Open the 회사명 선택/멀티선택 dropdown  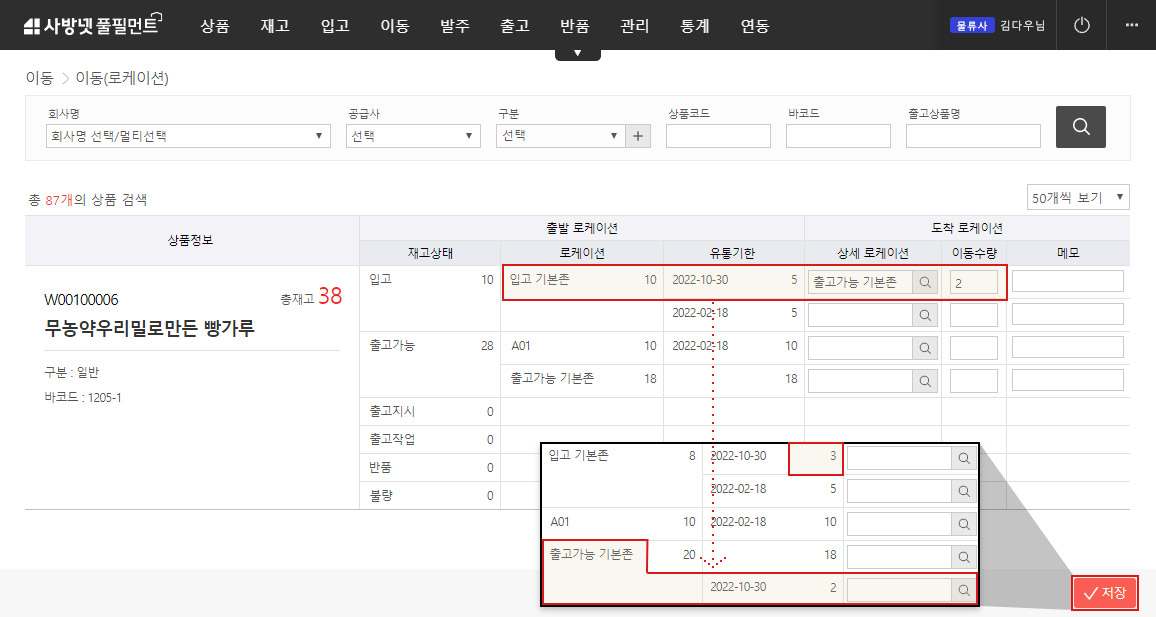[188, 136]
